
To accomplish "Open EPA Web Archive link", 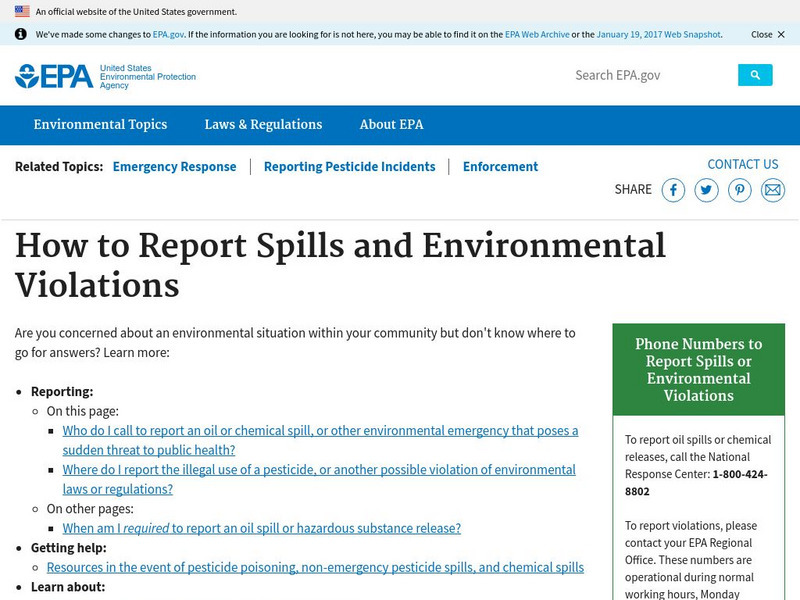I will click(x=537, y=35).
